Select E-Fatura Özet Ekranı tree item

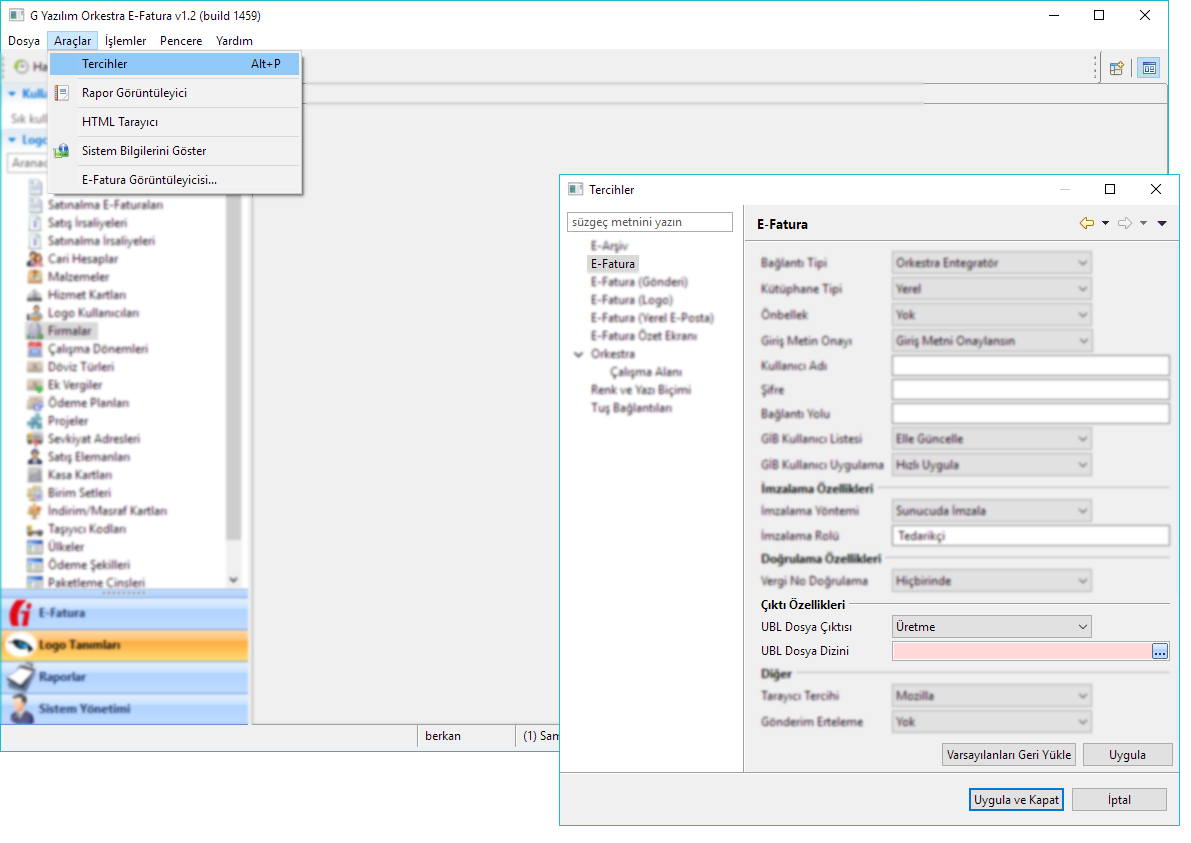tap(643, 336)
